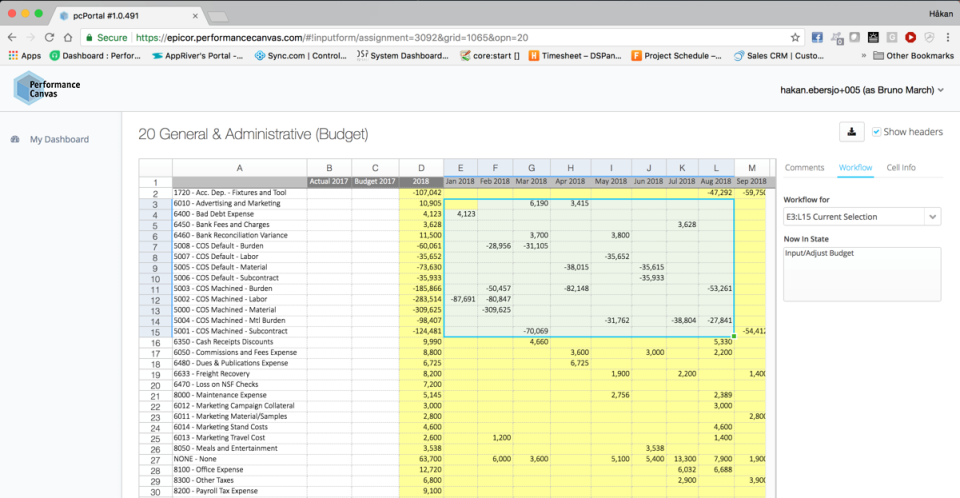
Task: Open the Facebook browser extension icon
Action: point(817,37)
